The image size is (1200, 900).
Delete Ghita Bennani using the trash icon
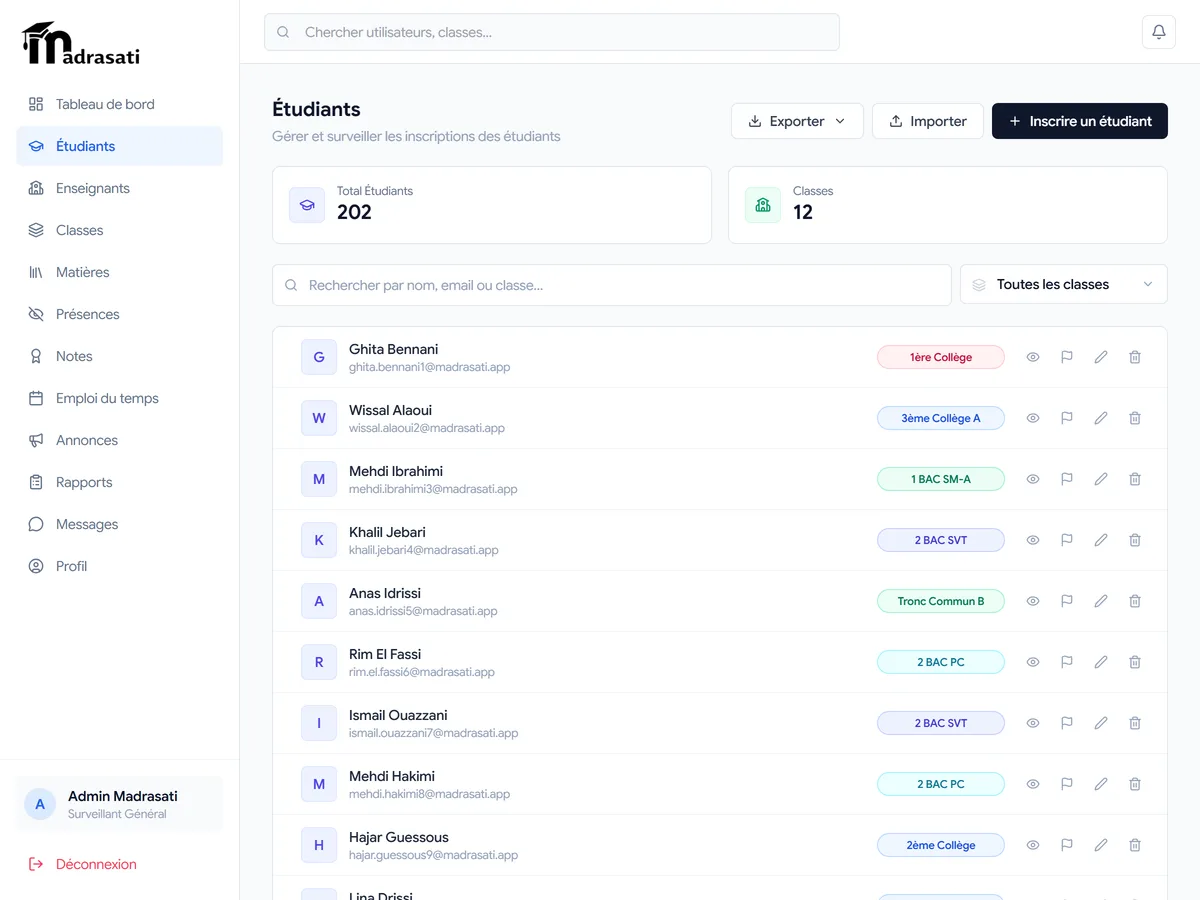(x=1135, y=357)
